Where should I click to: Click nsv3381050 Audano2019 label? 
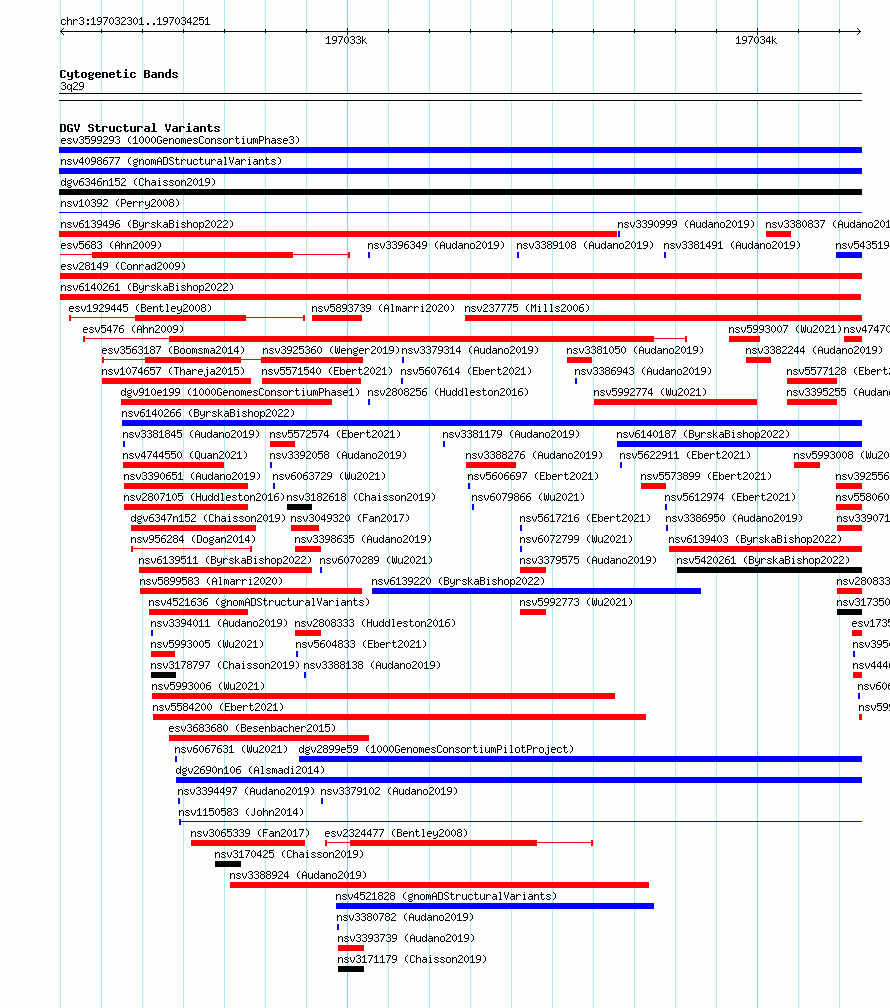[x=635, y=350]
